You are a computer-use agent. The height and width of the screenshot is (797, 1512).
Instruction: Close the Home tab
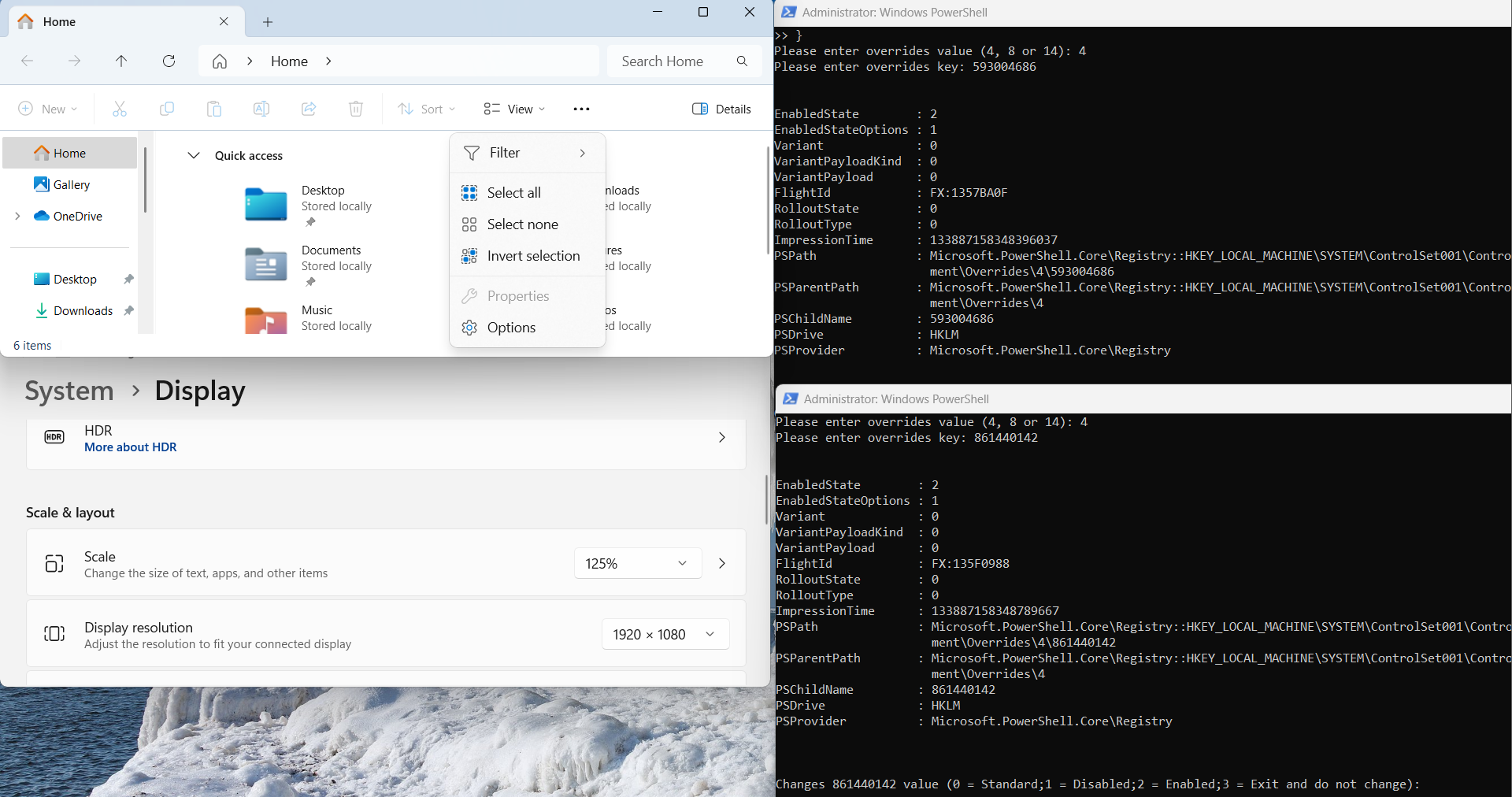(x=224, y=22)
